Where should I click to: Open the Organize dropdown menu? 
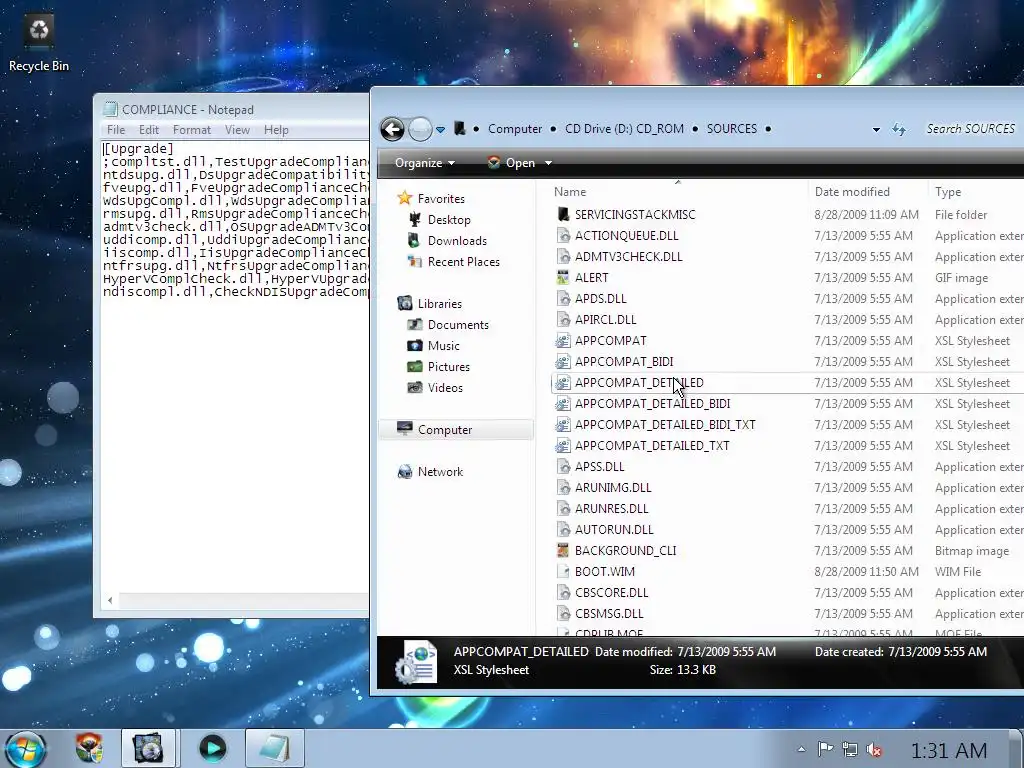click(424, 163)
